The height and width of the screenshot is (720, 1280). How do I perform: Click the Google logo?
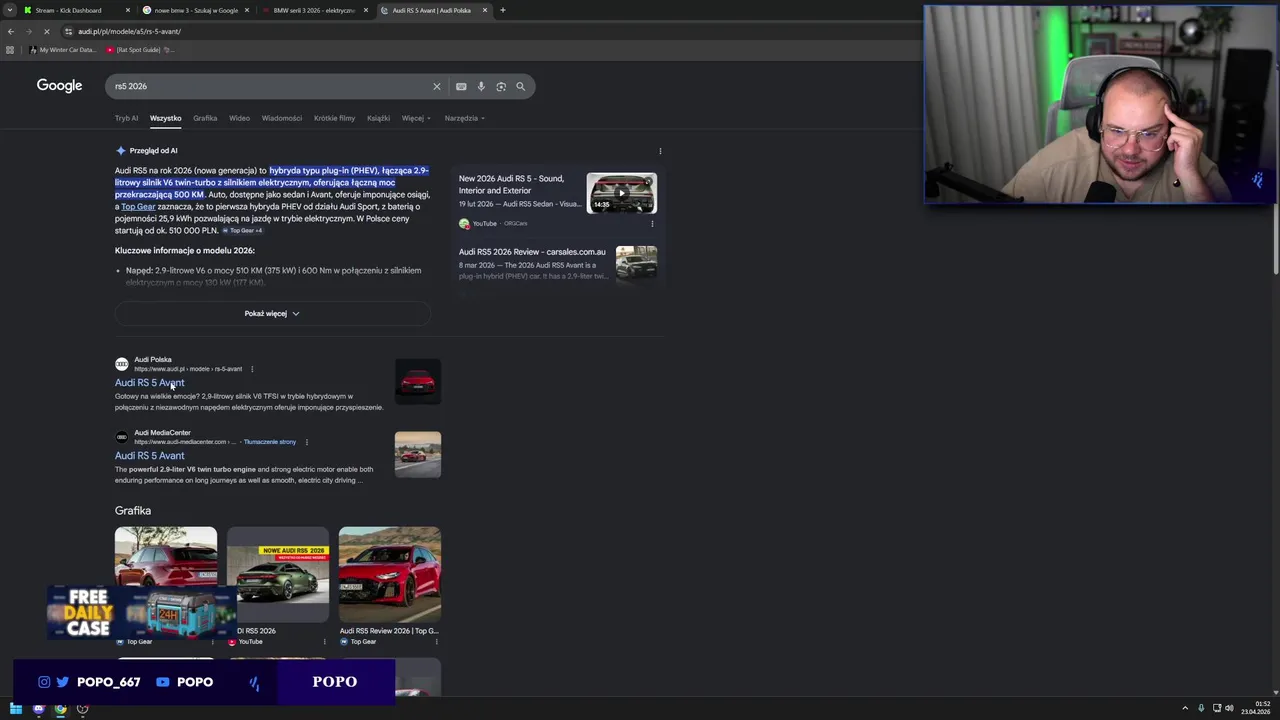click(59, 86)
